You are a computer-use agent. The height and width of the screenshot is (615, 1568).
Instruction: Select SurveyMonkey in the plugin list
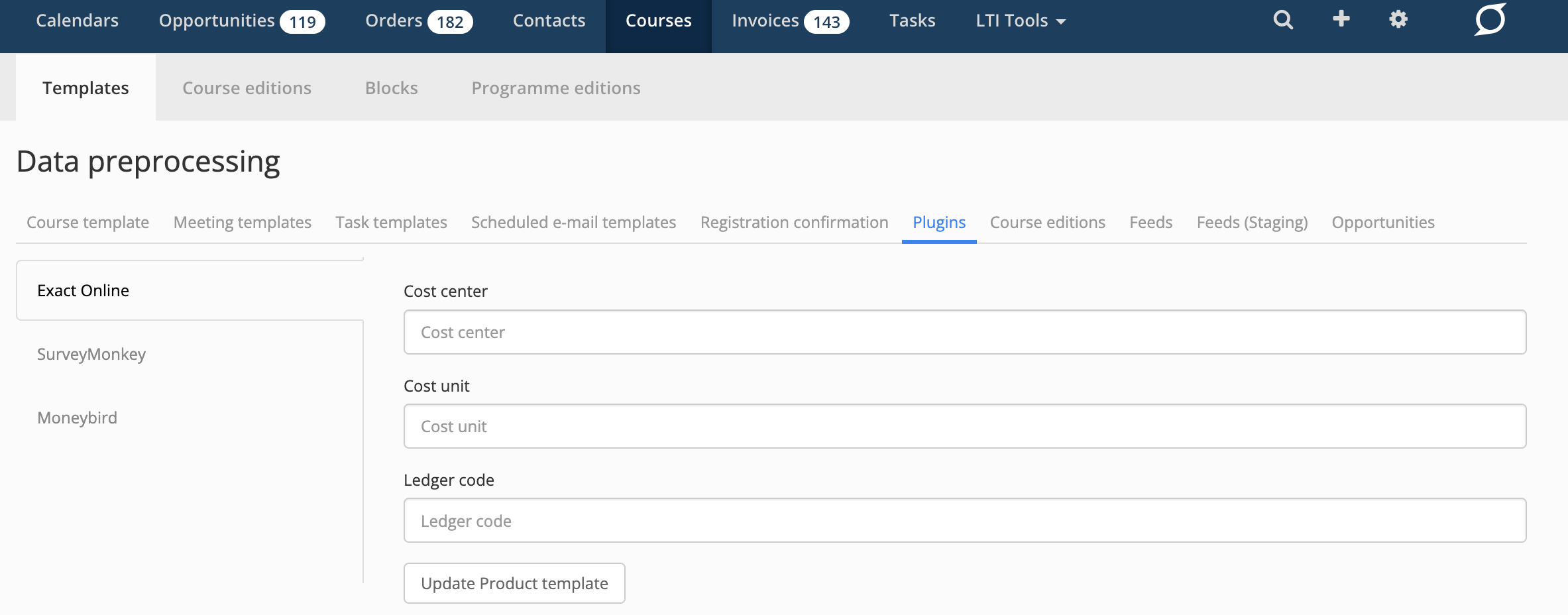pos(91,354)
